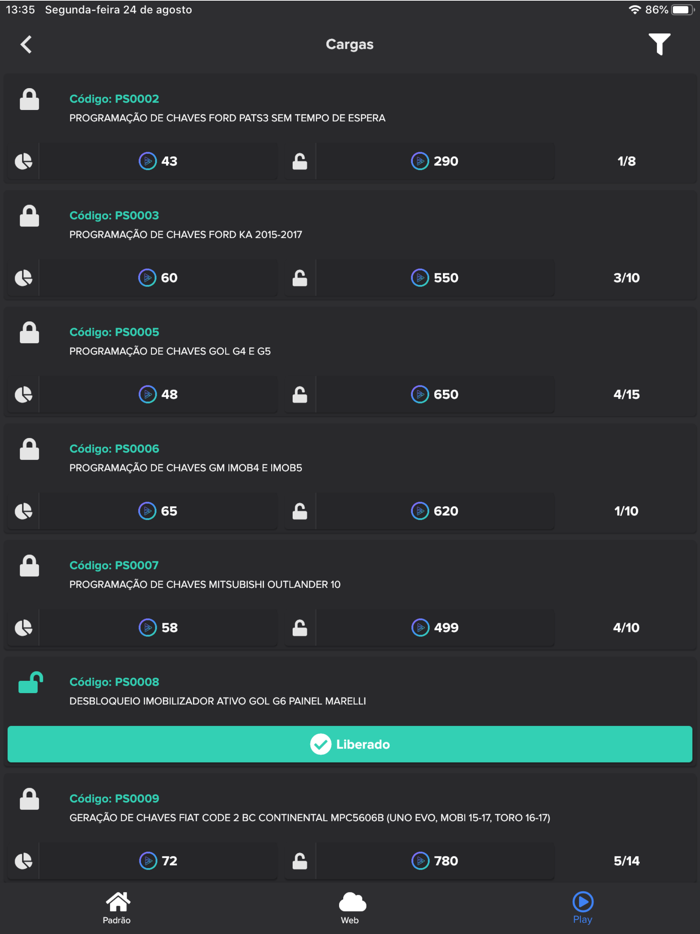
Task: Open the filter icon in the top bar
Action: [x=659, y=44]
